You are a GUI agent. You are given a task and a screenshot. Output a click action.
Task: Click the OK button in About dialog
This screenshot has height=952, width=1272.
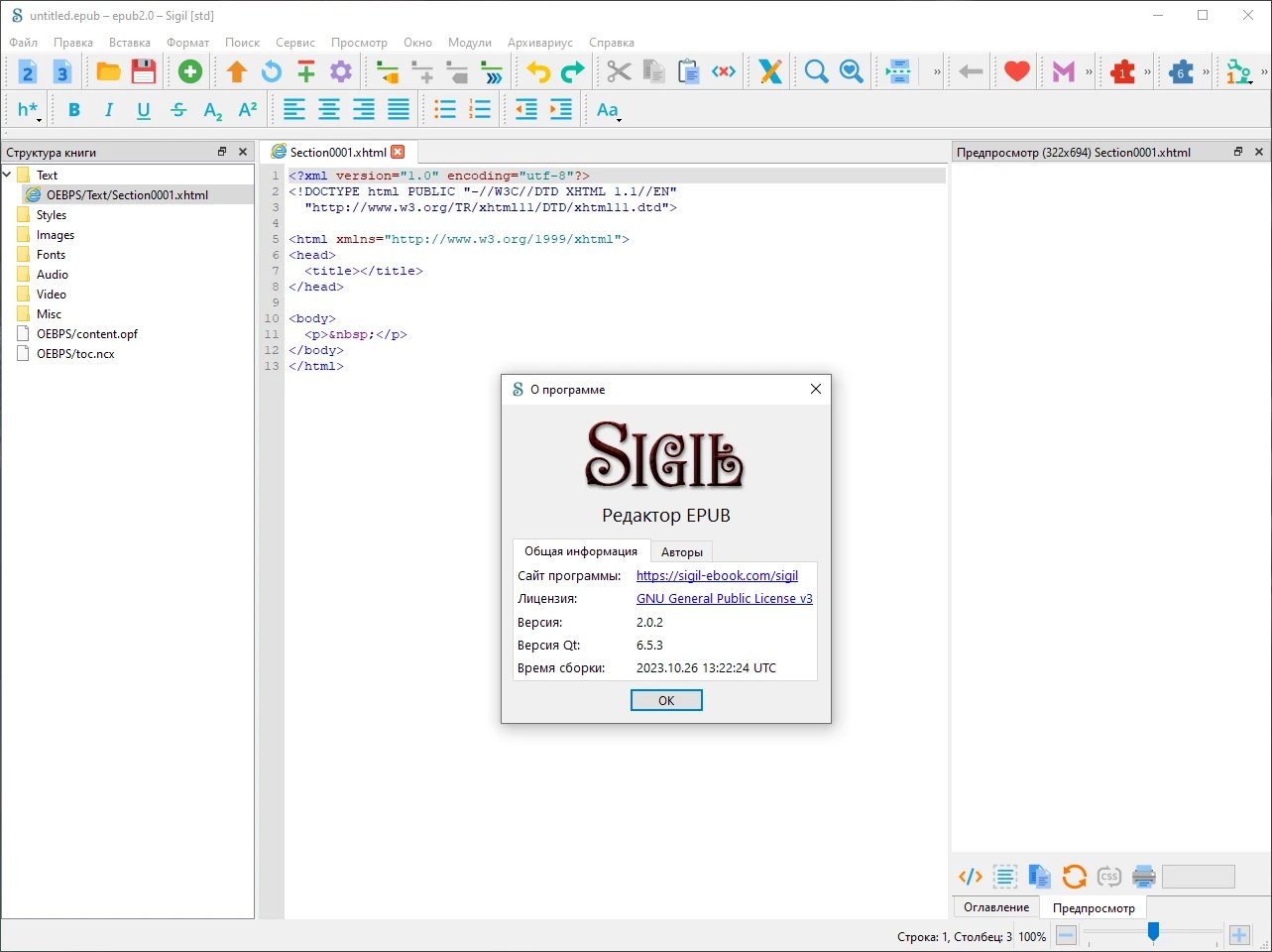(666, 700)
